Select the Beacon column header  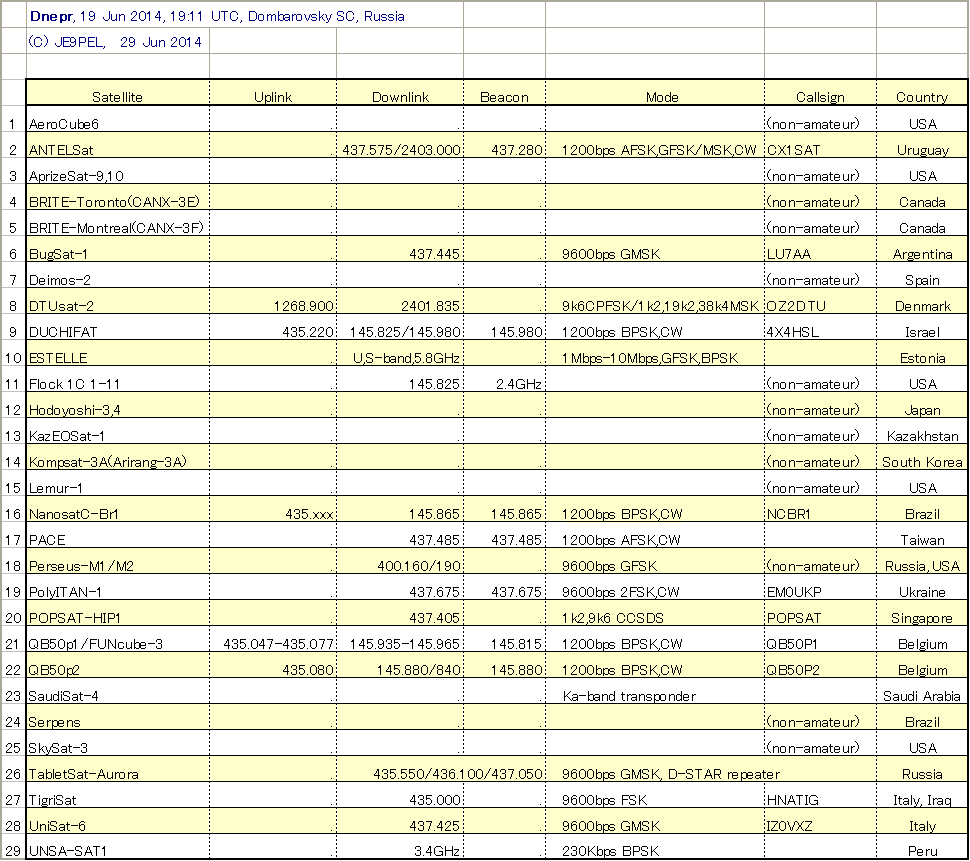coord(504,93)
